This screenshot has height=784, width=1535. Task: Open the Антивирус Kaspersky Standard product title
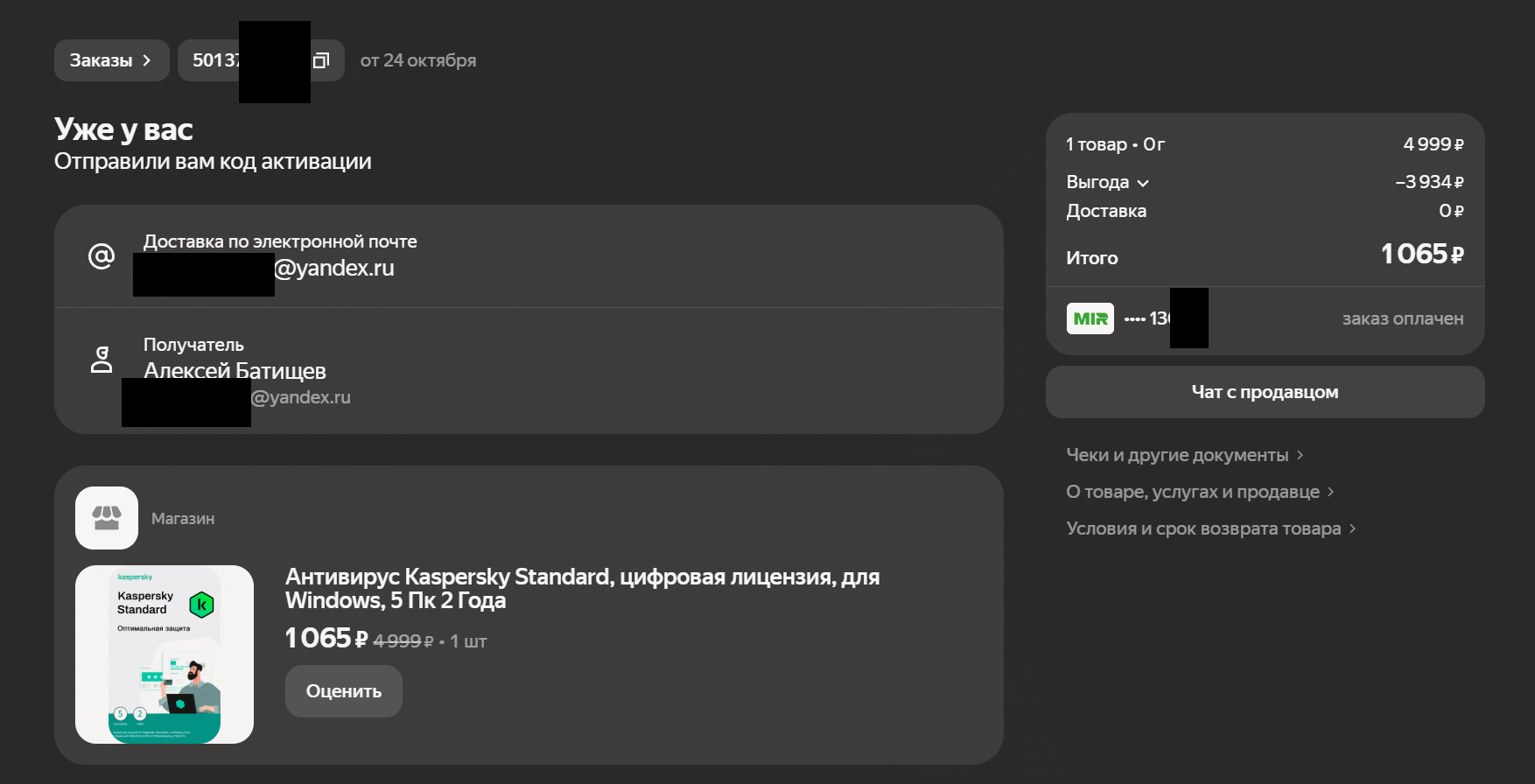(x=582, y=588)
